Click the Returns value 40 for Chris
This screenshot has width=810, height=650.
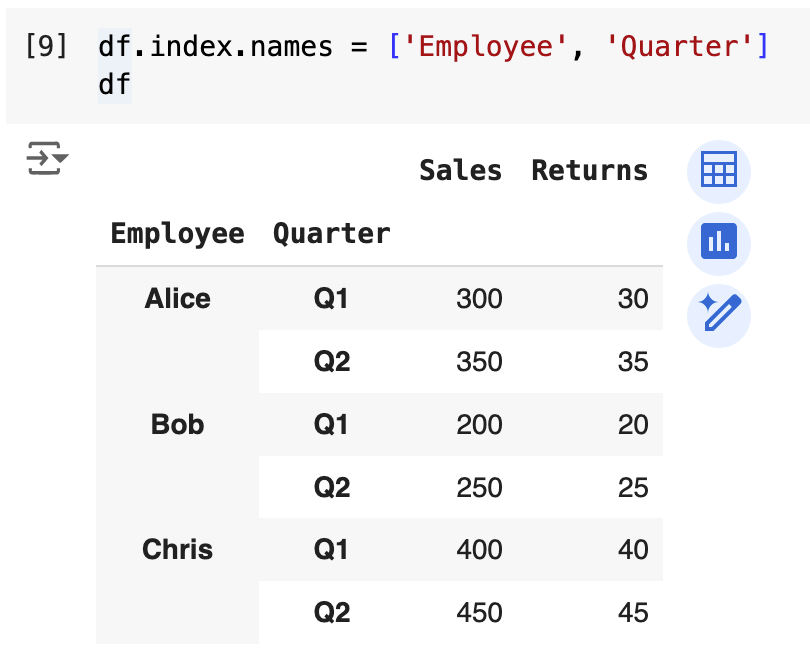tap(633, 549)
